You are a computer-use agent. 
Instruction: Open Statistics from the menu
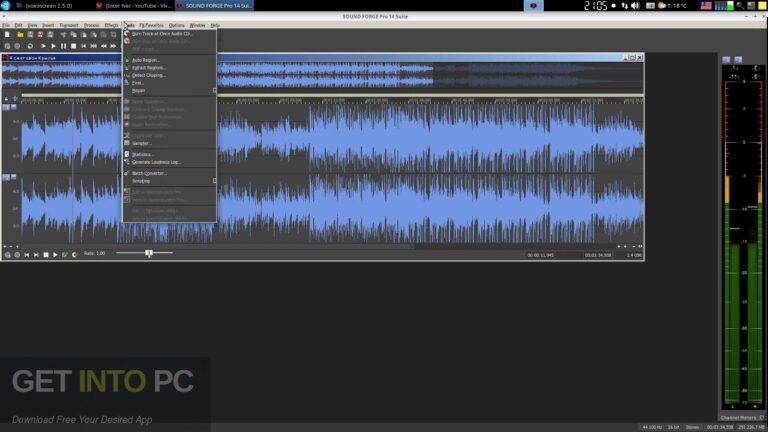[x=169, y=154]
